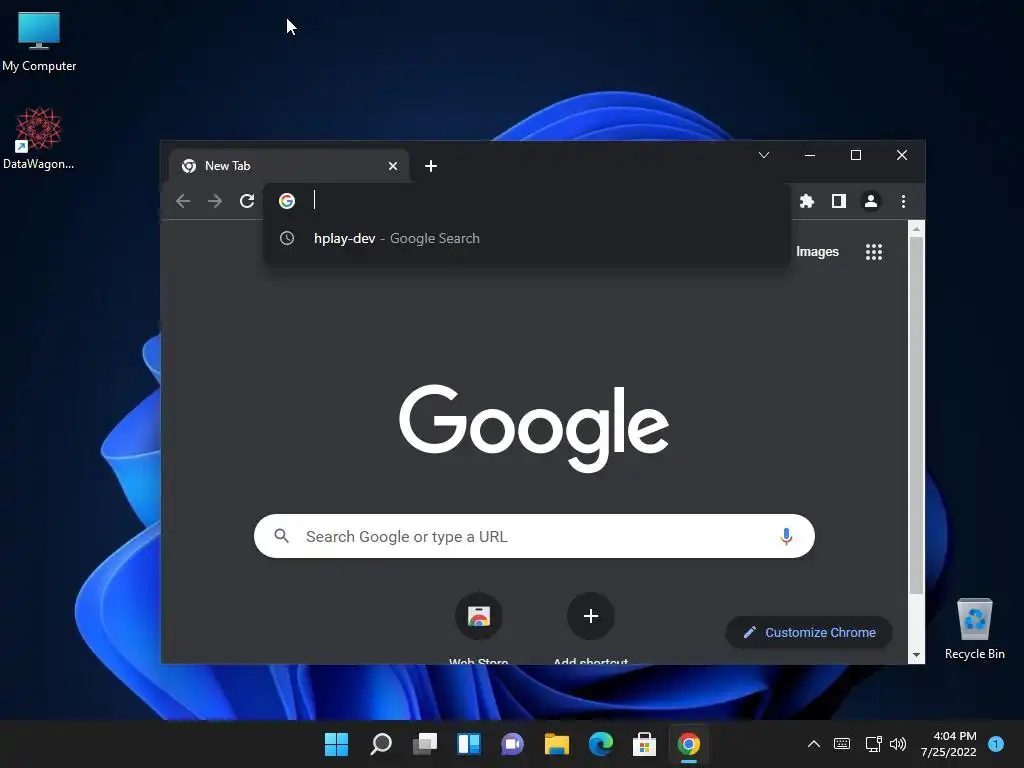Open the Extensions puzzle icon
Screen dimensions: 1024x768
pyautogui.click(x=807, y=201)
